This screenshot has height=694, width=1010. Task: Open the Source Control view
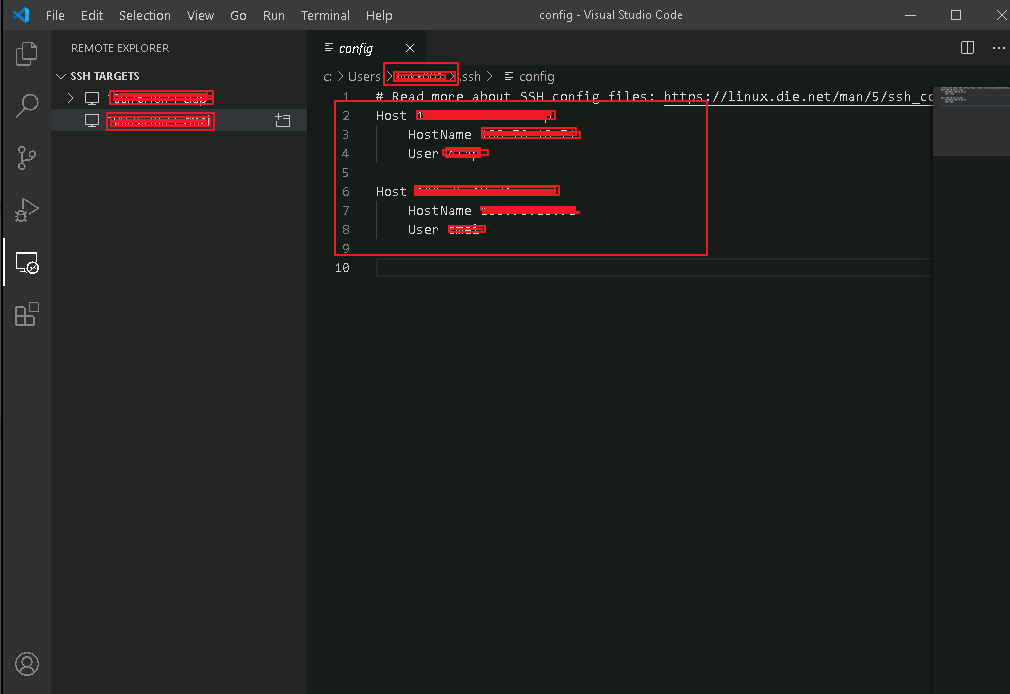coord(26,158)
